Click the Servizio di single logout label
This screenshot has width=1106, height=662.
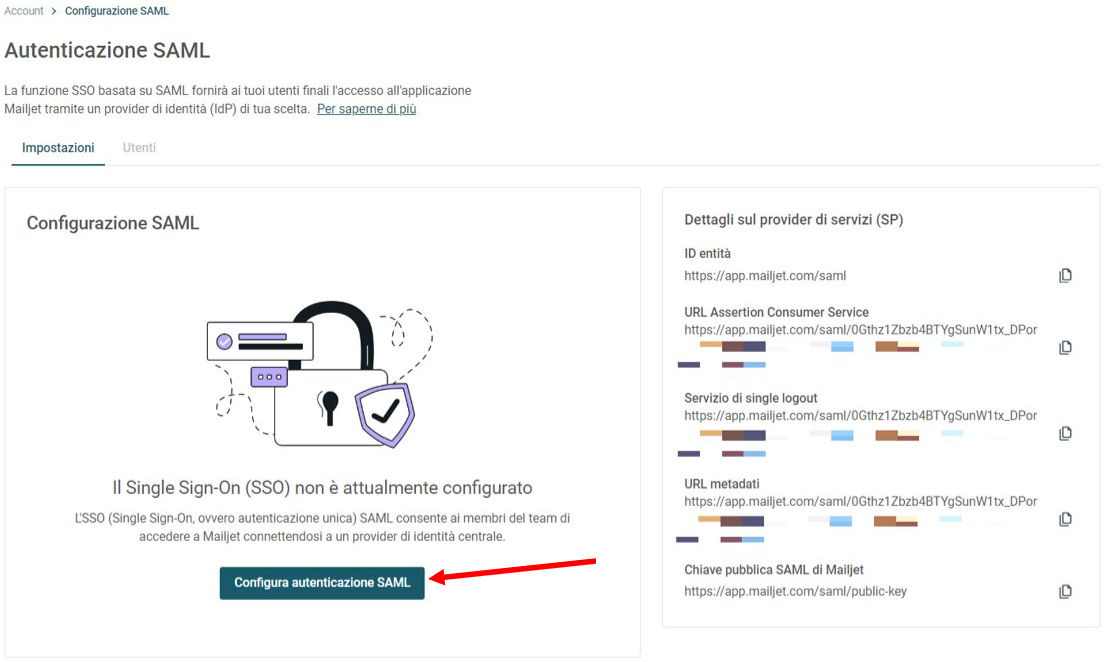tap(750, 398)
